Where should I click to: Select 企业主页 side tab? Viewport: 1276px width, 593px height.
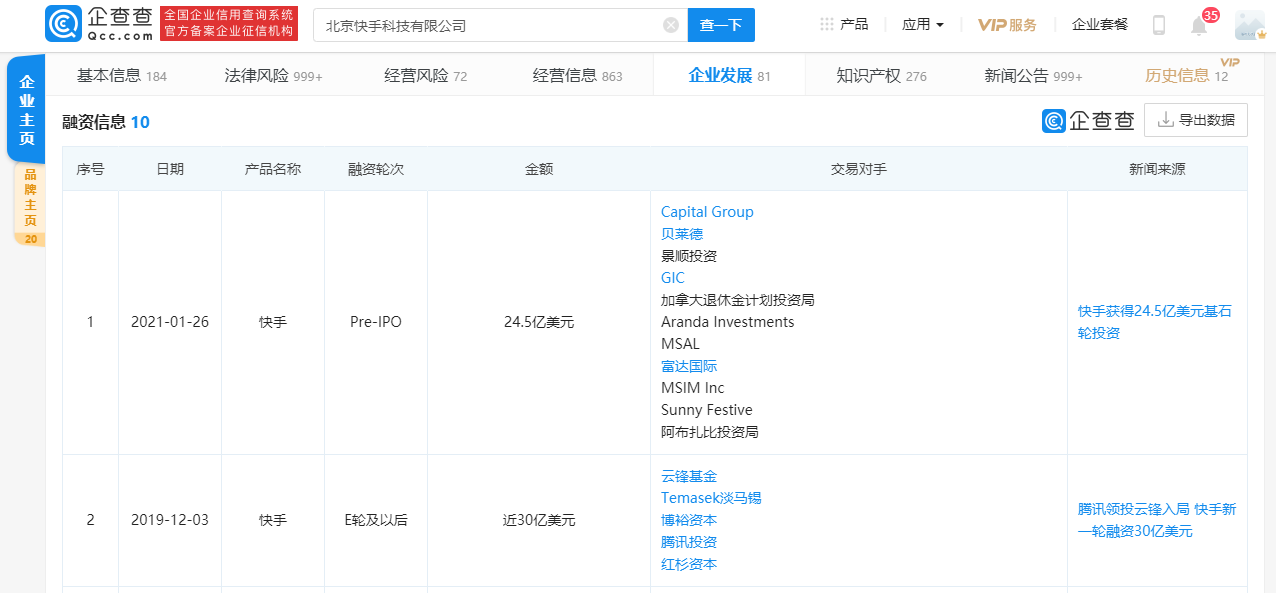coord(26,110)
